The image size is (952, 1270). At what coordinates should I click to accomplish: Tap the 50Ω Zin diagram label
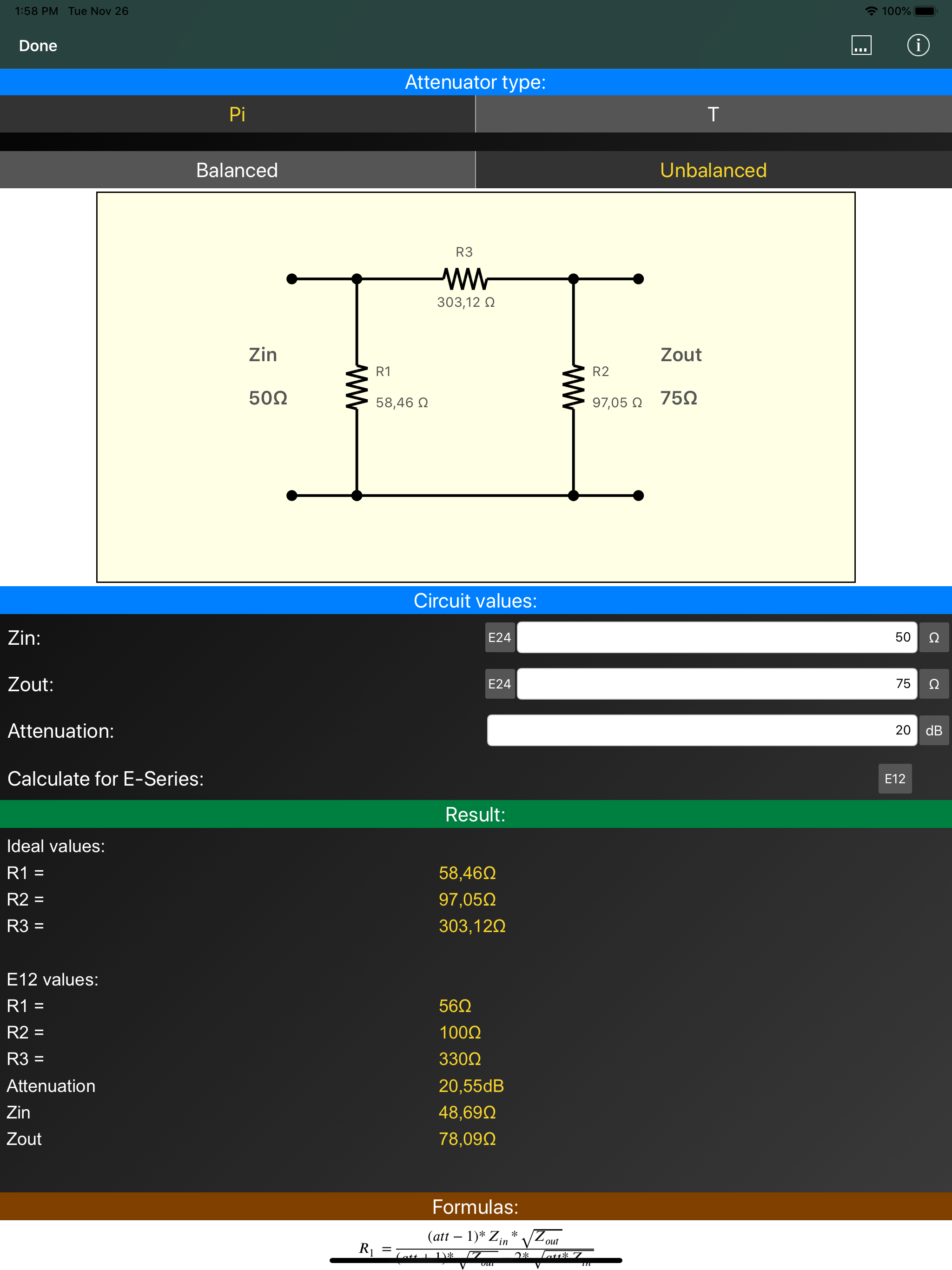pos(268,398)
